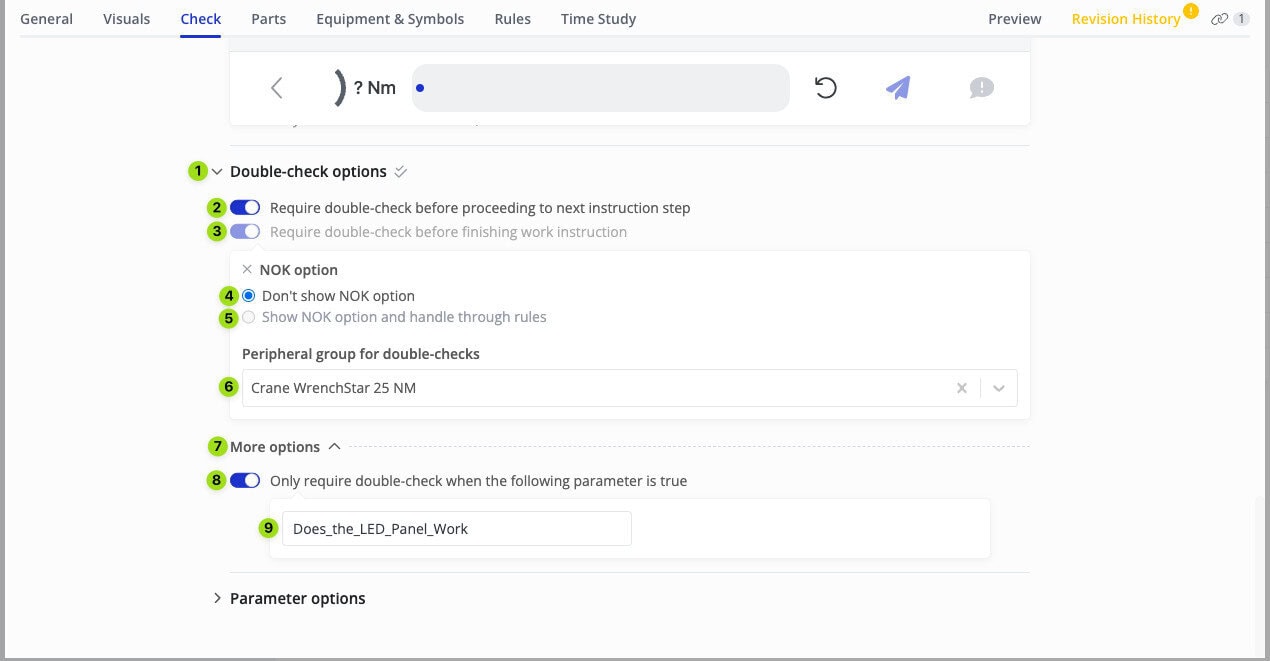Expand the Parameter options section

[217, 598]
